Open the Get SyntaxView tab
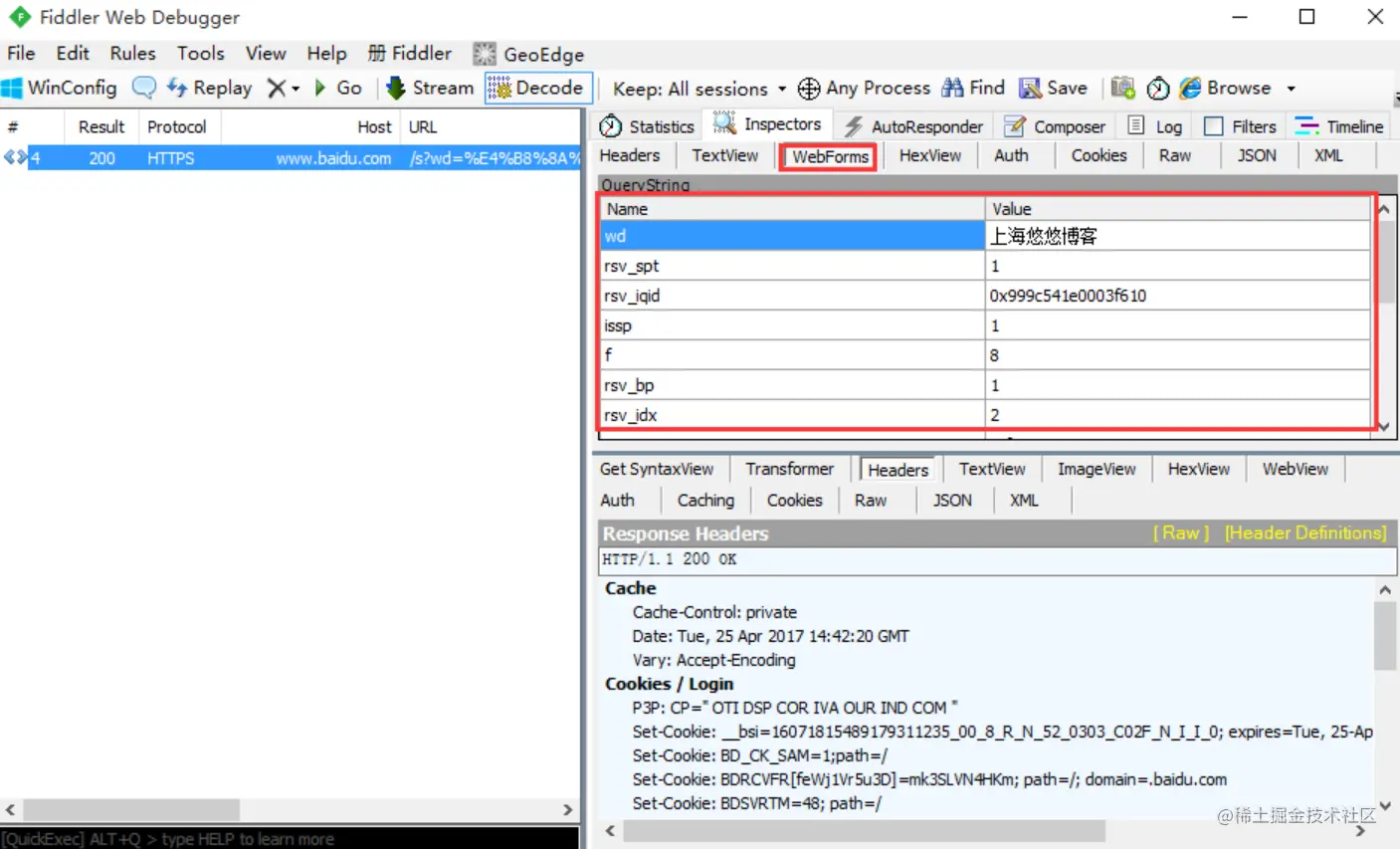Viewport: 1400px width, 849px height. [x=657, y=469]
